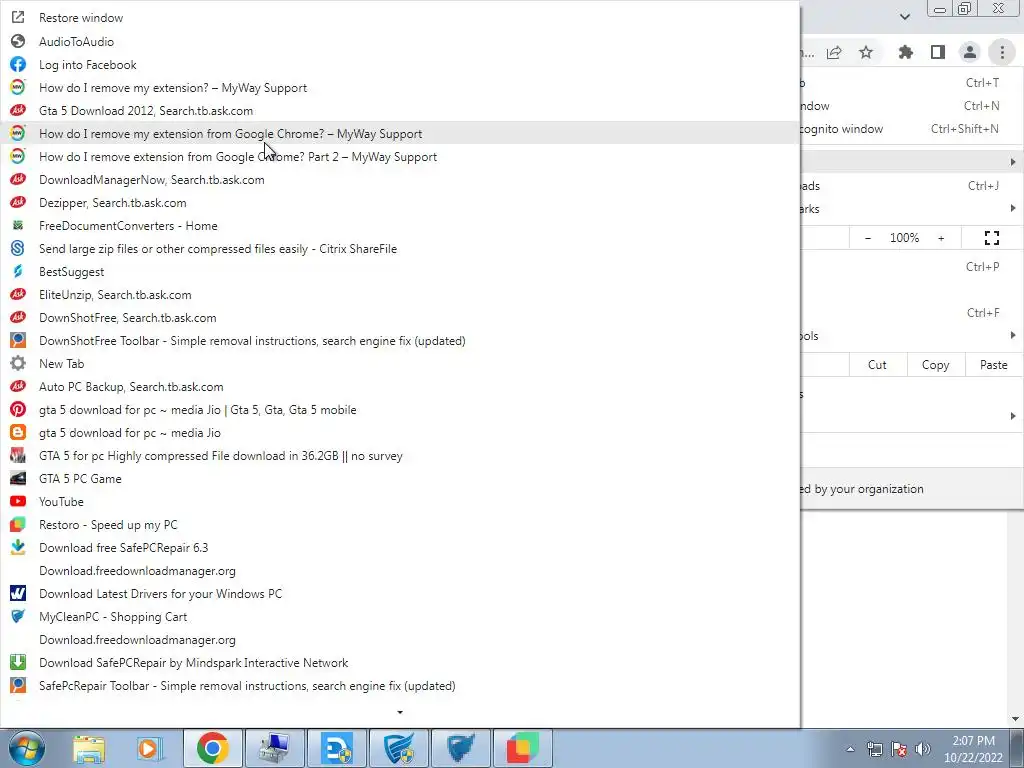Open 'GTA 5 for pc Highly compressed File download'
Viewport: 1024px width, 768px height.
[400, 456]
